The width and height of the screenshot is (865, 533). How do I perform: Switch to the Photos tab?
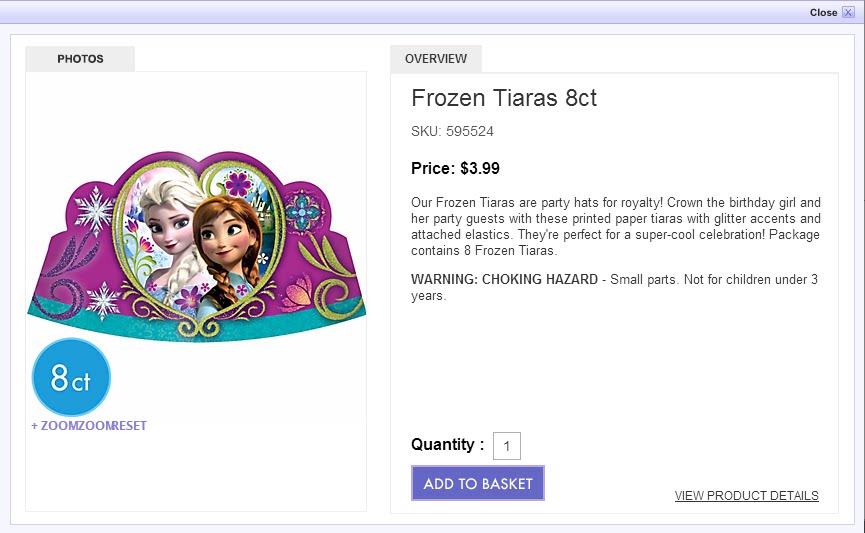[80, 59]
